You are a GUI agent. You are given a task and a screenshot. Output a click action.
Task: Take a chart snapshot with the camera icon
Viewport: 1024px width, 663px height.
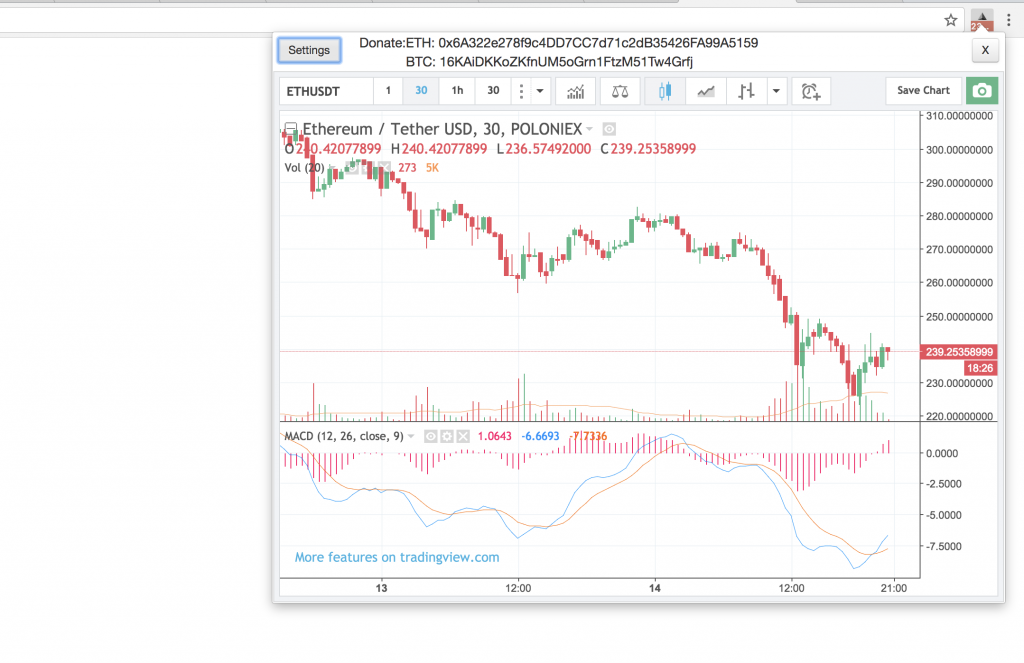pos(983,91)
